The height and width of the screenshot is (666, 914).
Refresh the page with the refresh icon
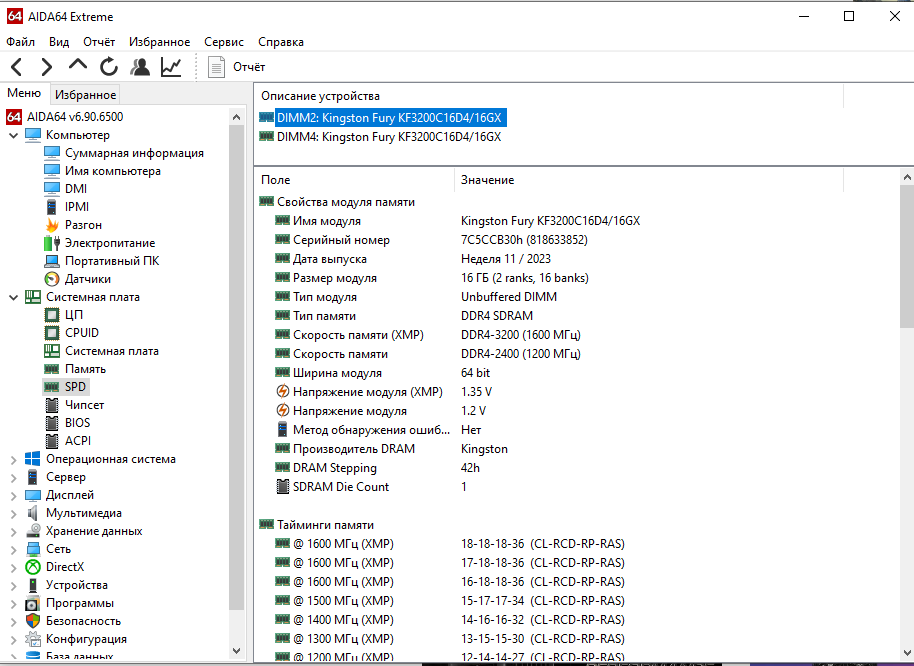pos(109,67)
